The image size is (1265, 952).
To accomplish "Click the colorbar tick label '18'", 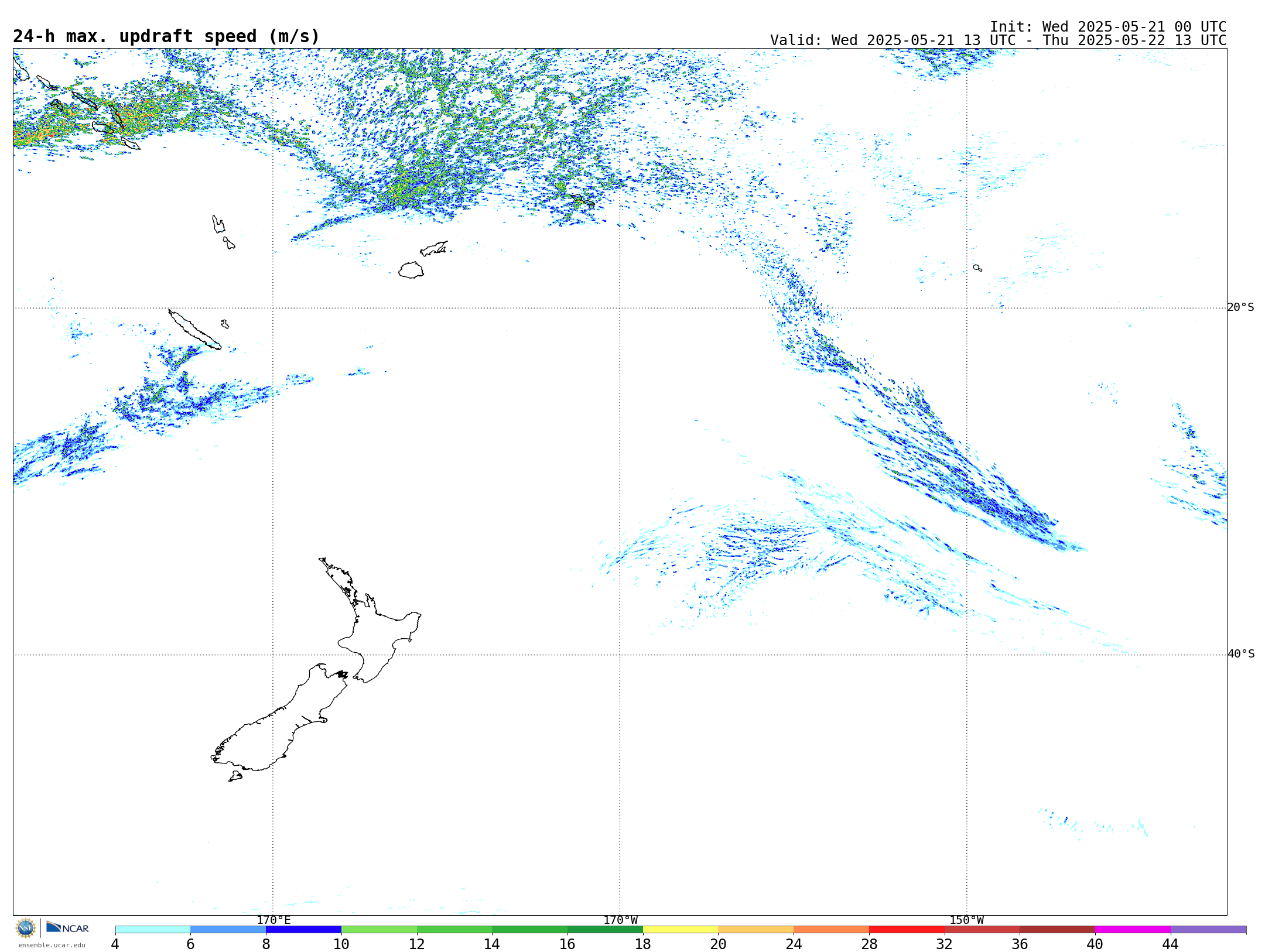I will pyautogui.click(x=643, y=944).
